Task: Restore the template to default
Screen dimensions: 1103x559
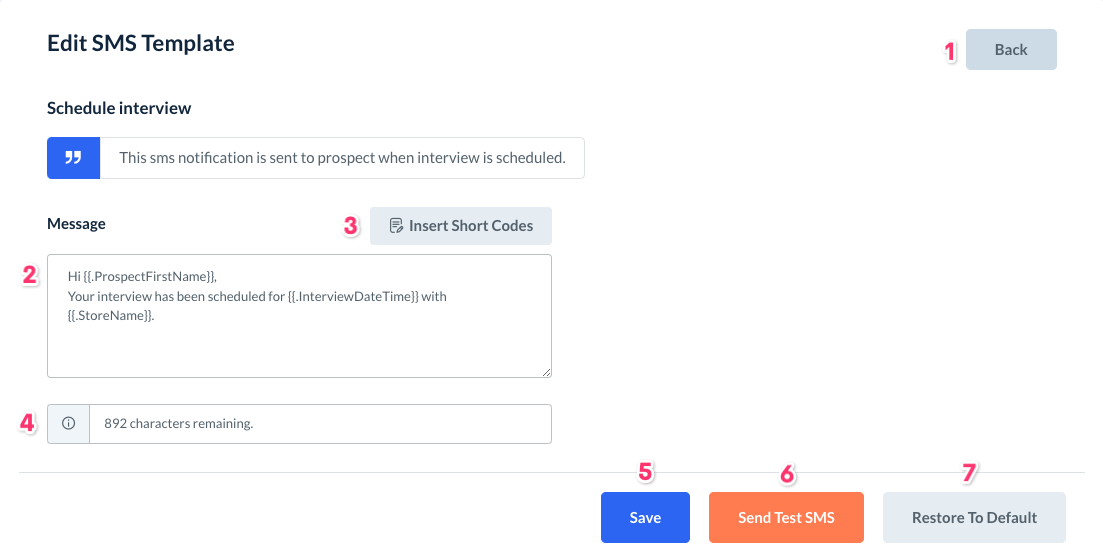Action: click(x=974, y=517)
